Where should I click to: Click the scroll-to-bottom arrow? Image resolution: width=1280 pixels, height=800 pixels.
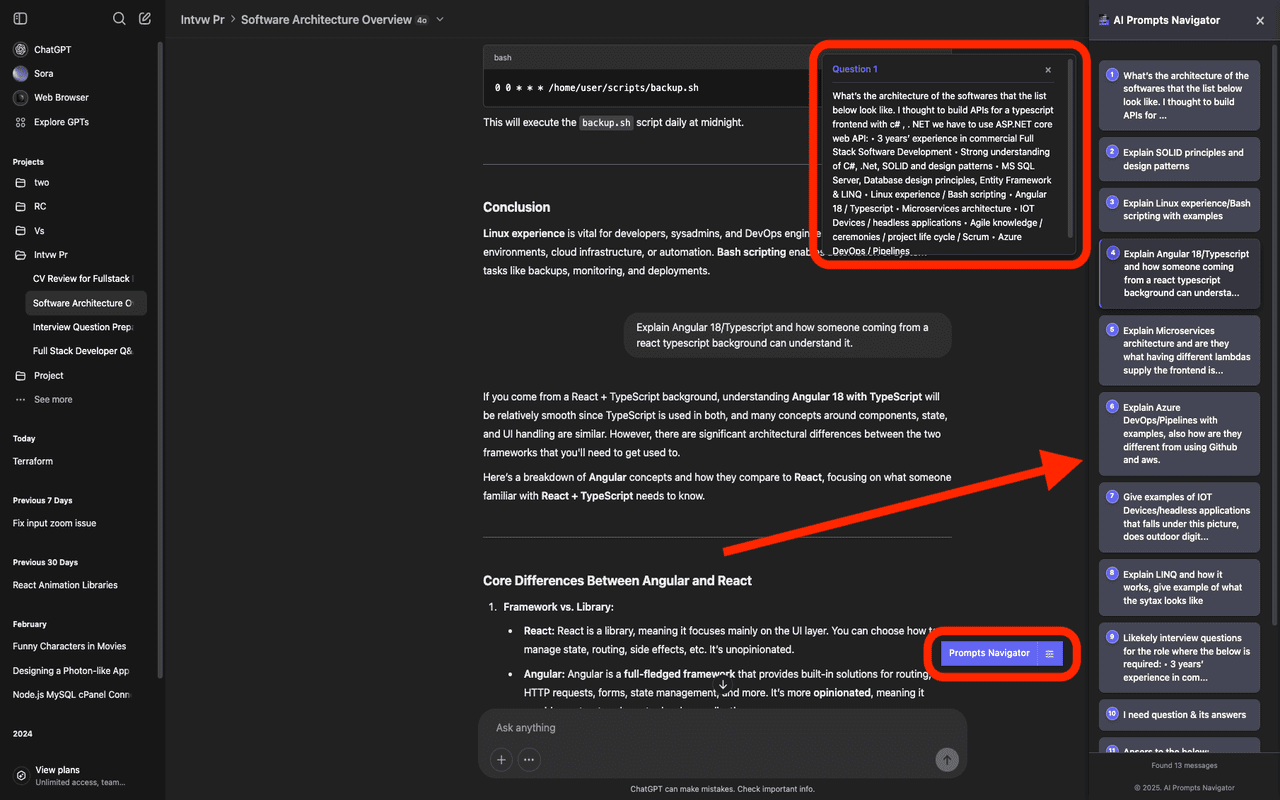click(723, 684)
